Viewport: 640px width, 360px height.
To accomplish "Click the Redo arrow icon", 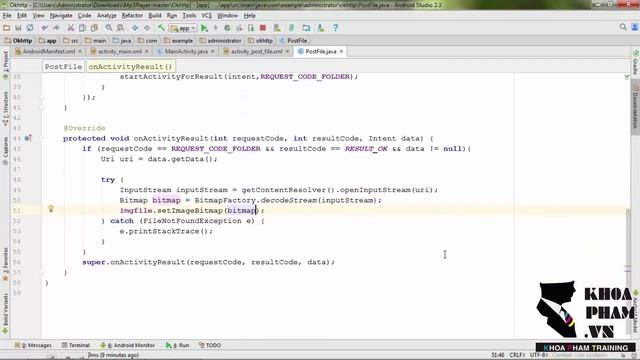I will pos(56,28).
